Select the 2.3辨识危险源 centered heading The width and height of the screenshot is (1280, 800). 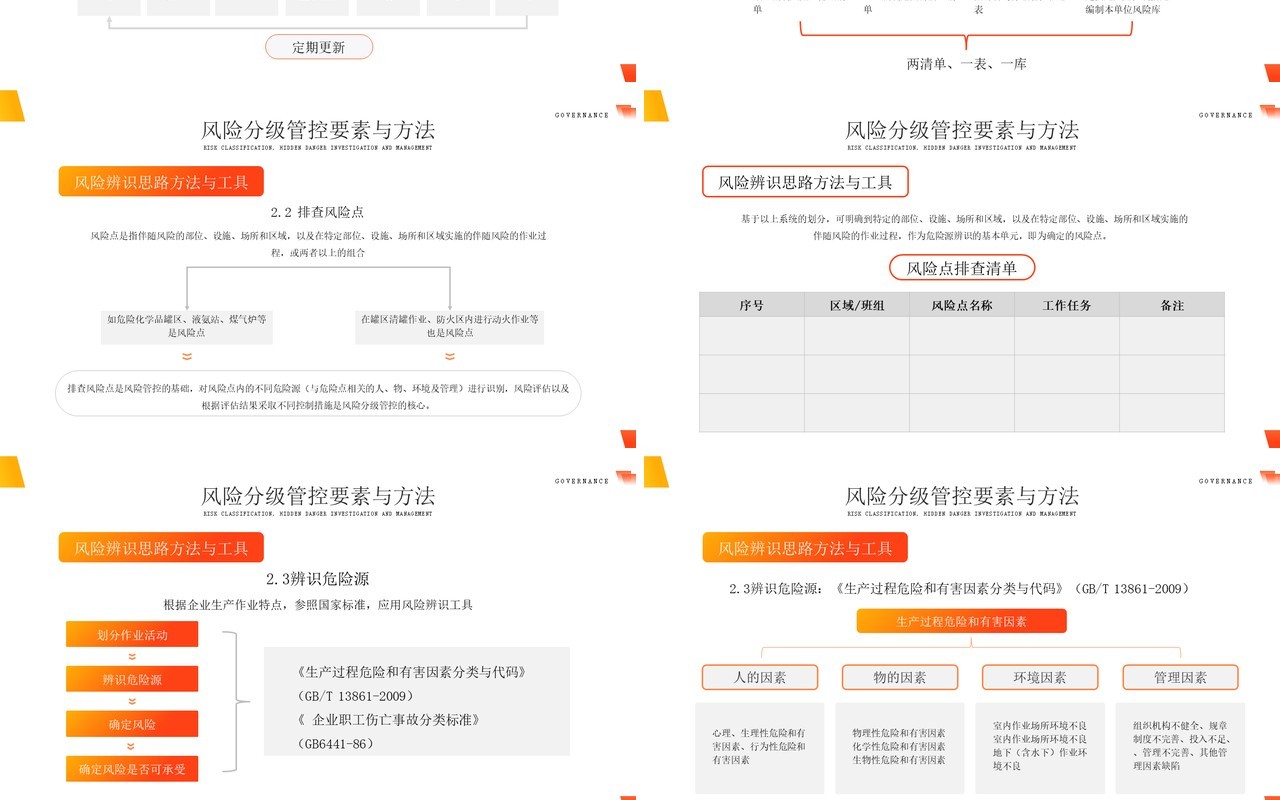coord(318,579)
